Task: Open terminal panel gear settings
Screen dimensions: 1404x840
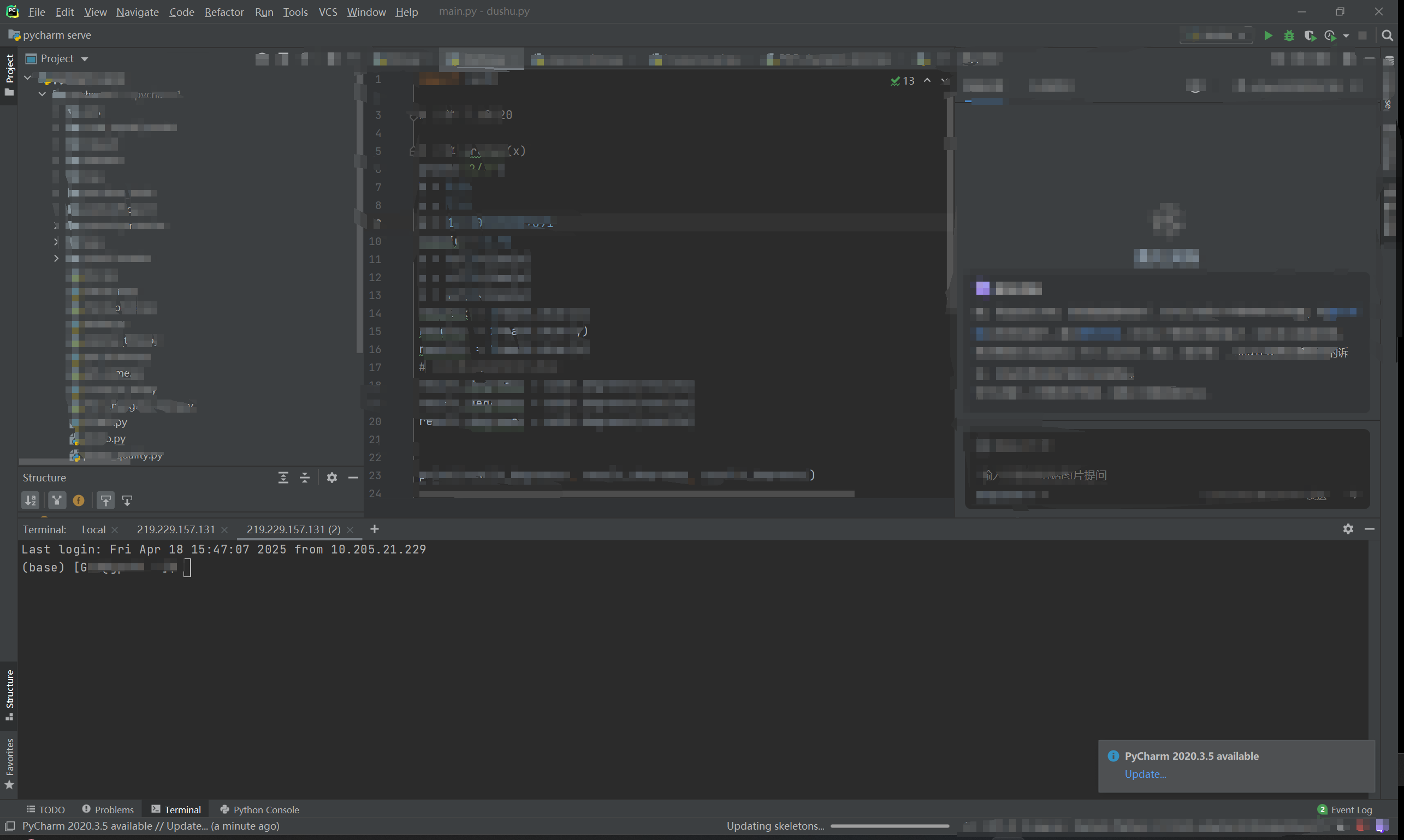Action: (x=1348, y=529)
